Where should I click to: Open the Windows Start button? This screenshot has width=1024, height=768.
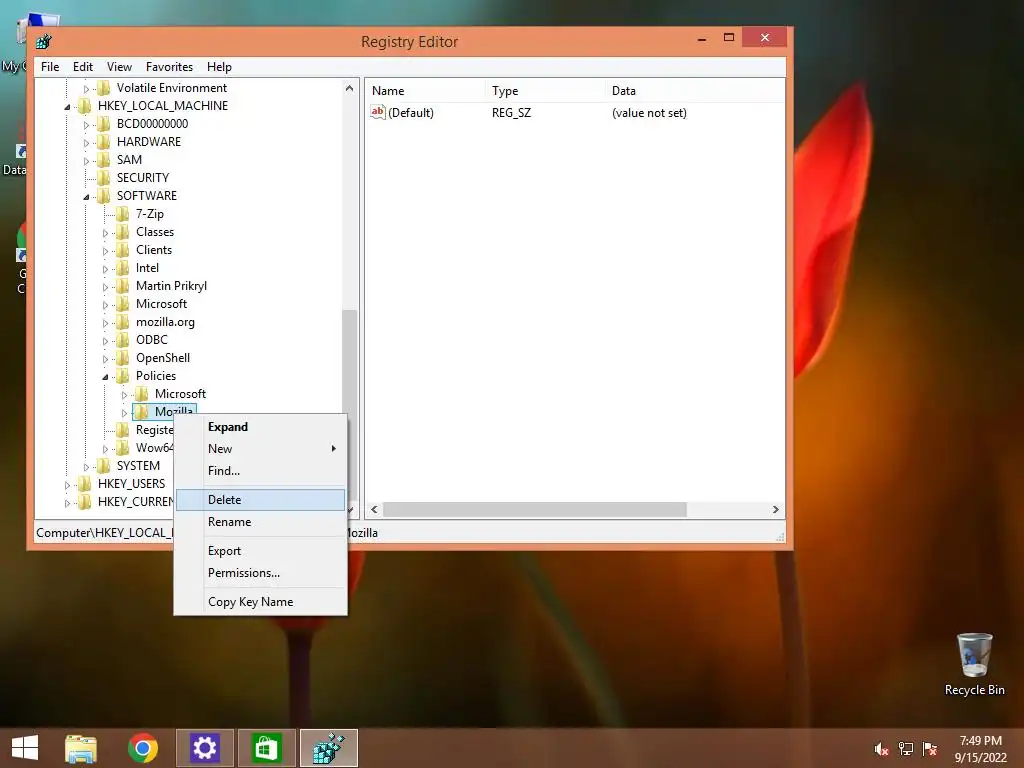pos(25,748)
